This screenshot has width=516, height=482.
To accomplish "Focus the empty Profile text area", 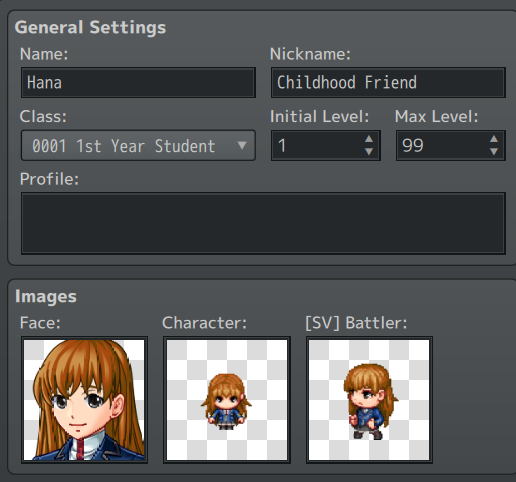I will [263, 223].
